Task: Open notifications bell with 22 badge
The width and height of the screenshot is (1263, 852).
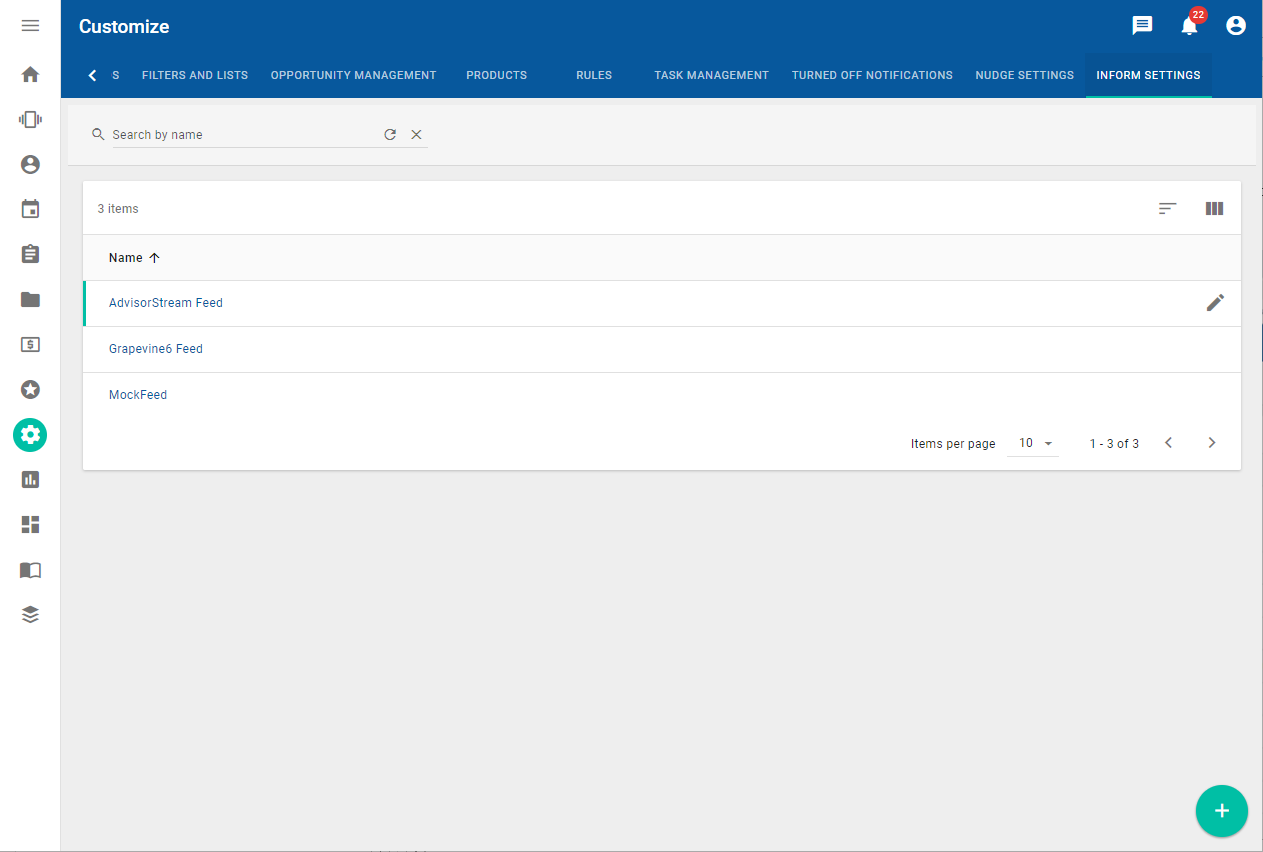Action: point(1189,26)
